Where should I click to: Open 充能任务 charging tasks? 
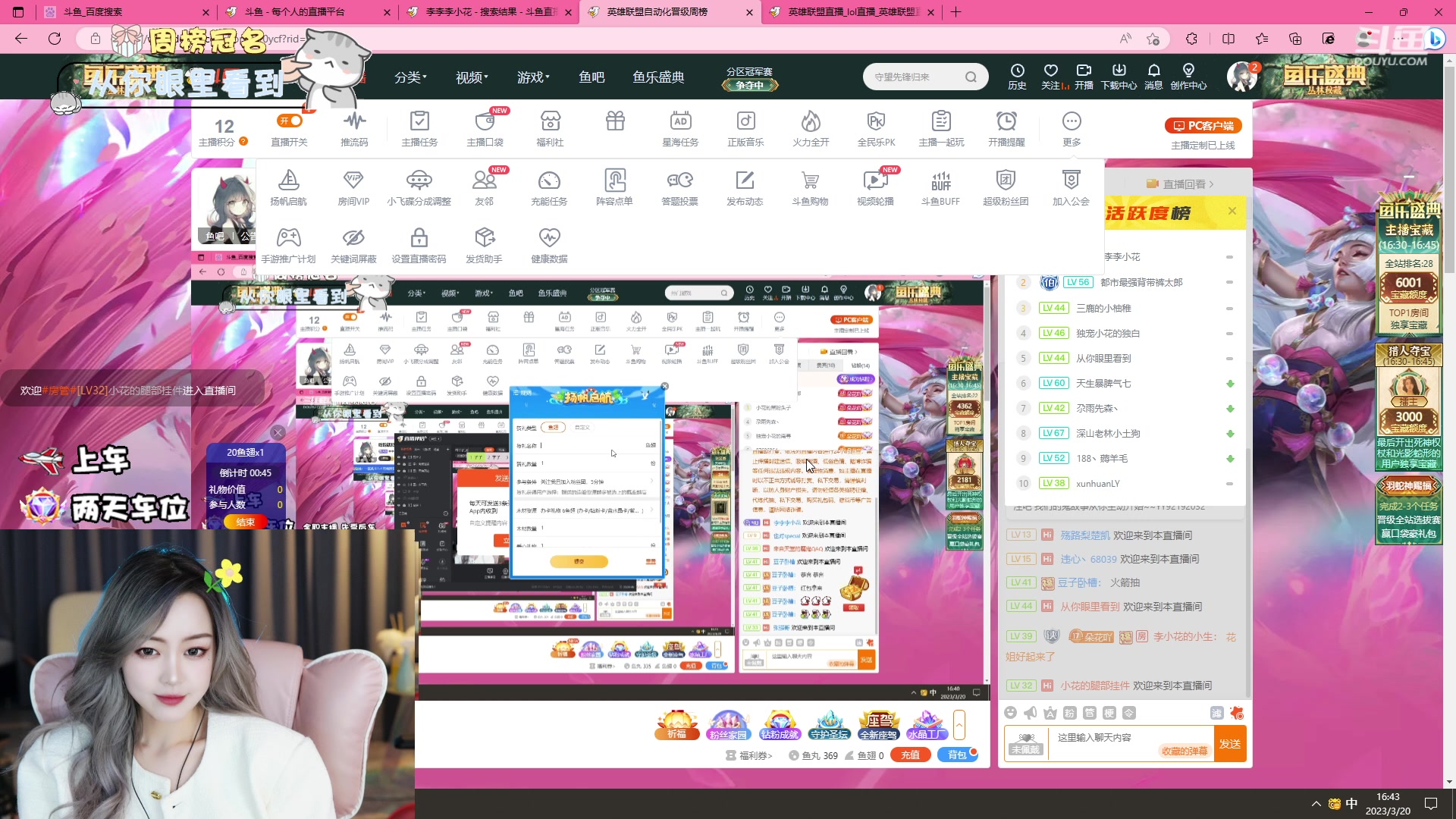click(x=549, y=187)
